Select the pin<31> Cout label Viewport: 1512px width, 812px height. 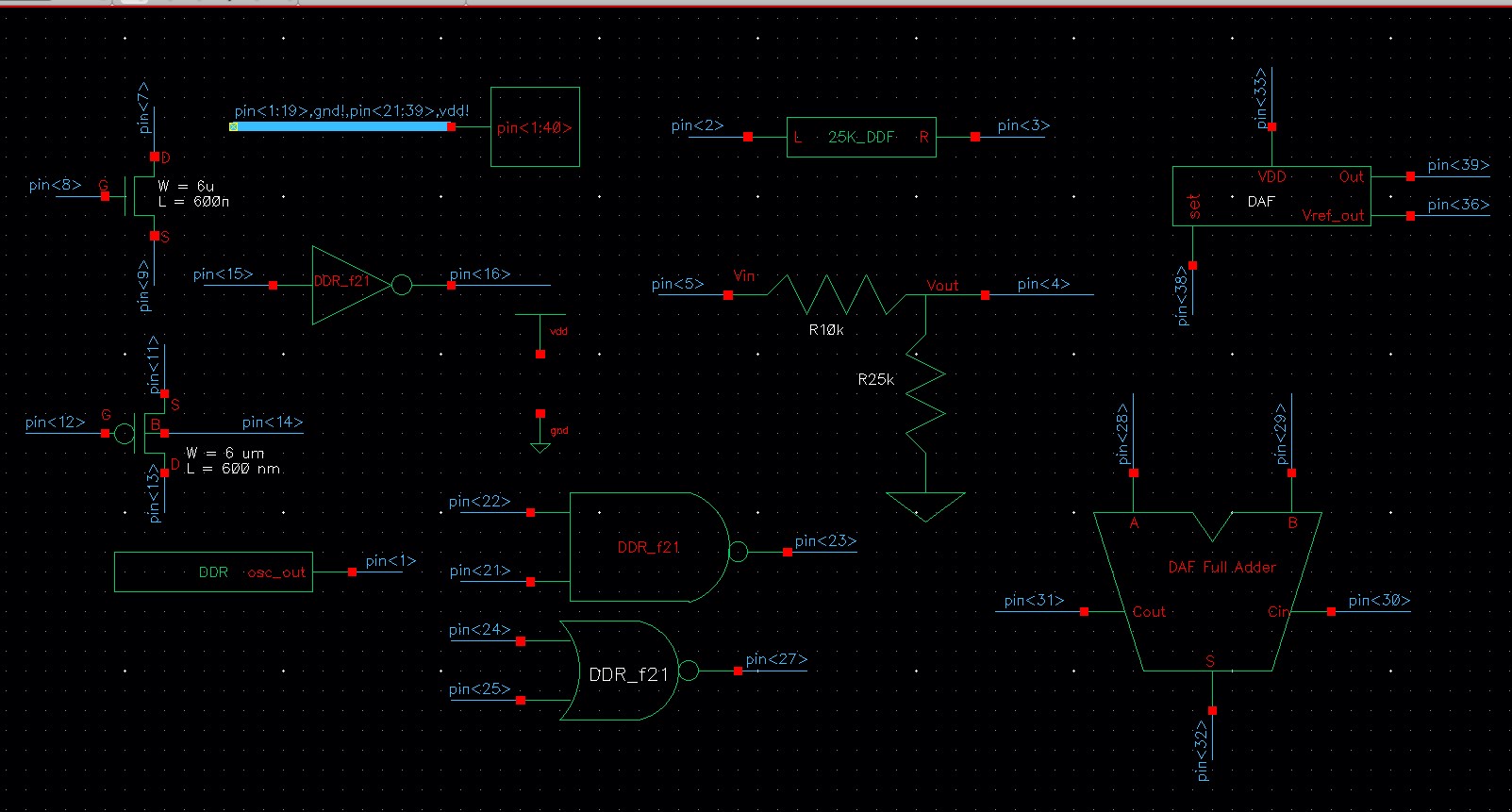(1034, 601)
